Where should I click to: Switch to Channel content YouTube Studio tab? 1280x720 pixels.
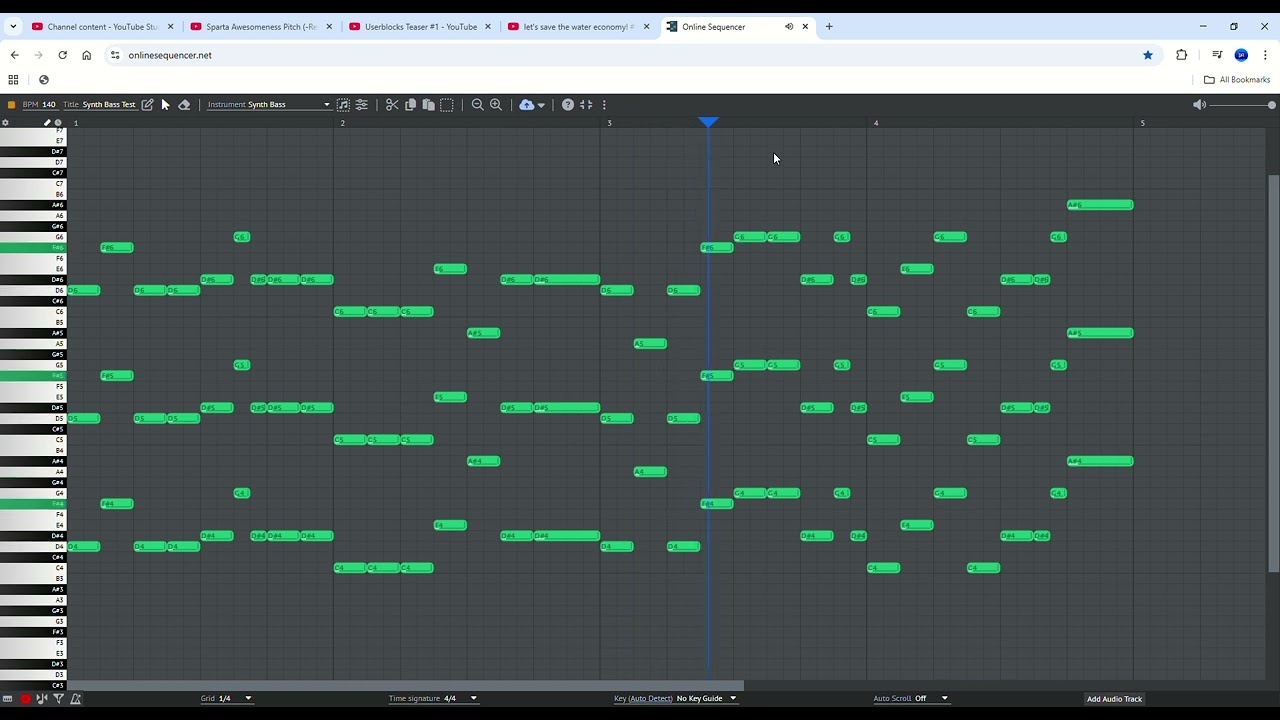pos(102,27)
